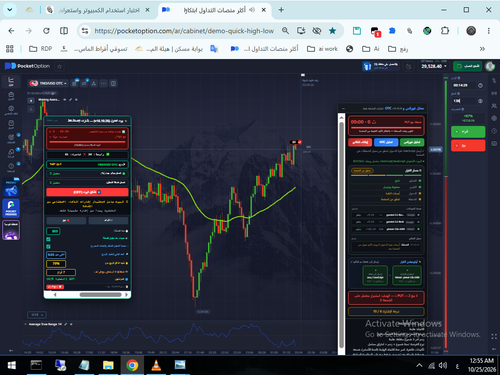
Task: Expand the account balance 29,528.40 dropdown
Action: (433, 66)
